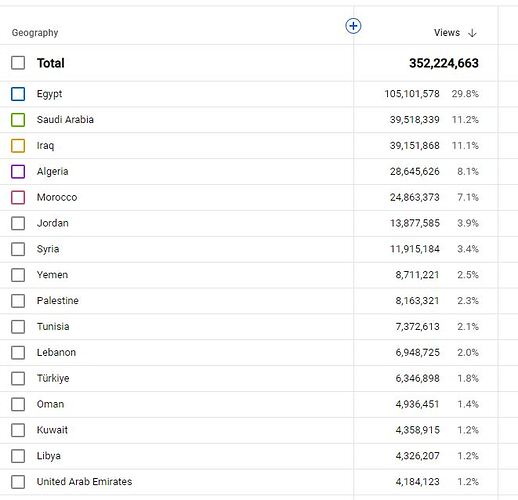The width and height of the screenshot is (518, 500).
Task: Check the Türkiye row checkbox
Action: pyautogui.click(x=18, y=378)
